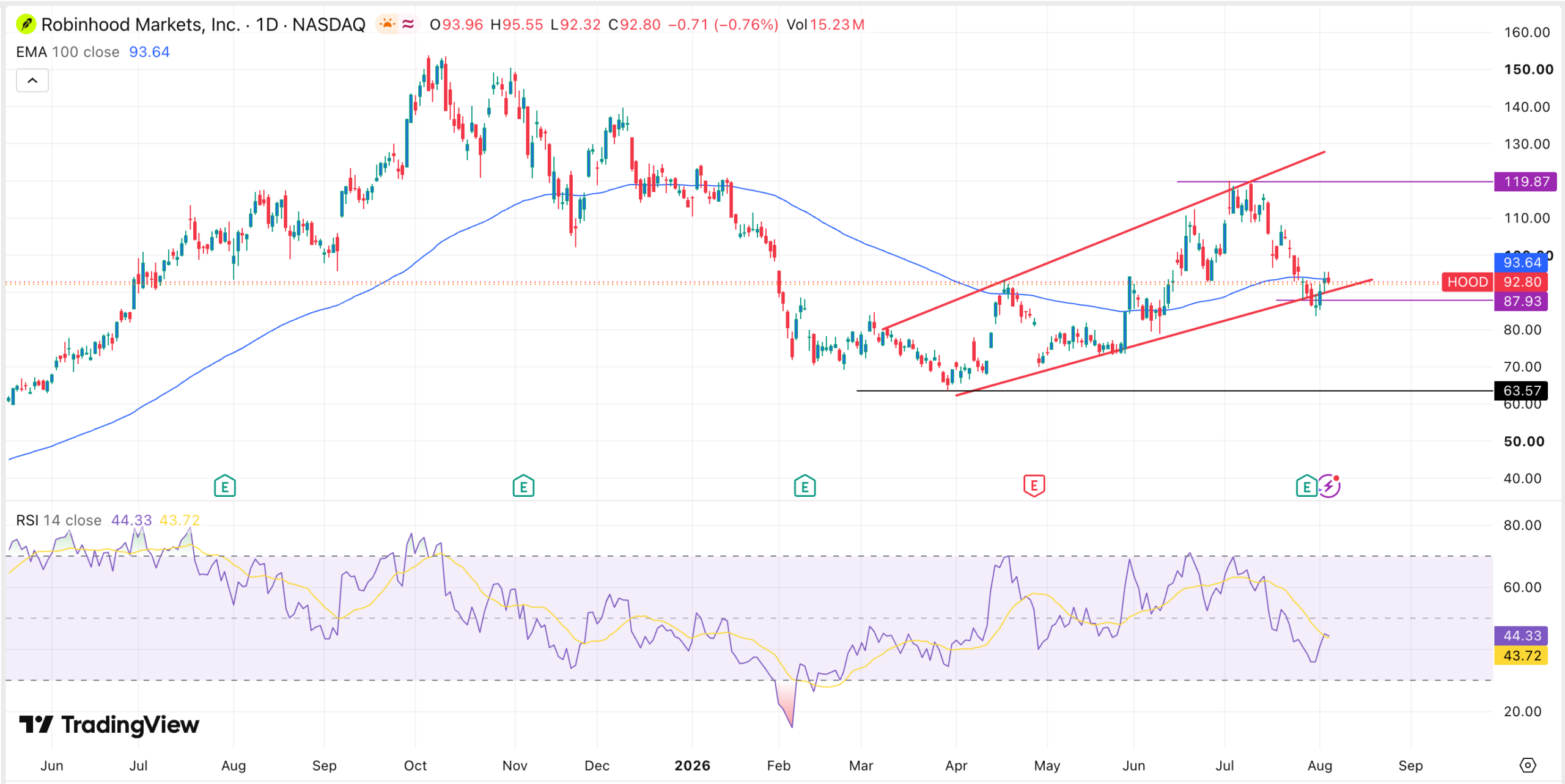This screenshot has height=784, width=1565.
Task: Click the HOOD 92.80 red price tag
Action: [1495, 282]
